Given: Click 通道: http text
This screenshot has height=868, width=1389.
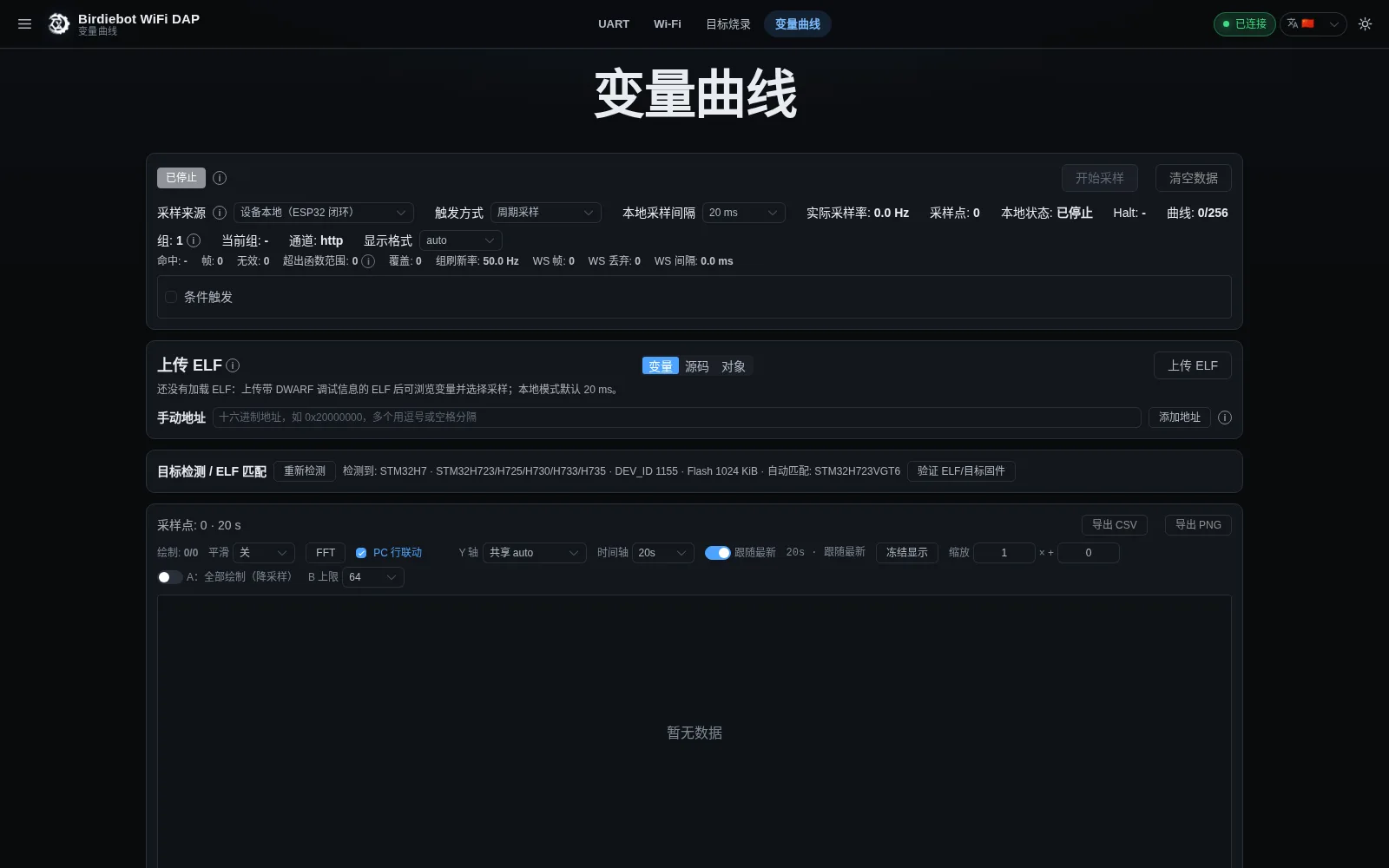Looking at the screenshot, I should (x=316, y=240).
